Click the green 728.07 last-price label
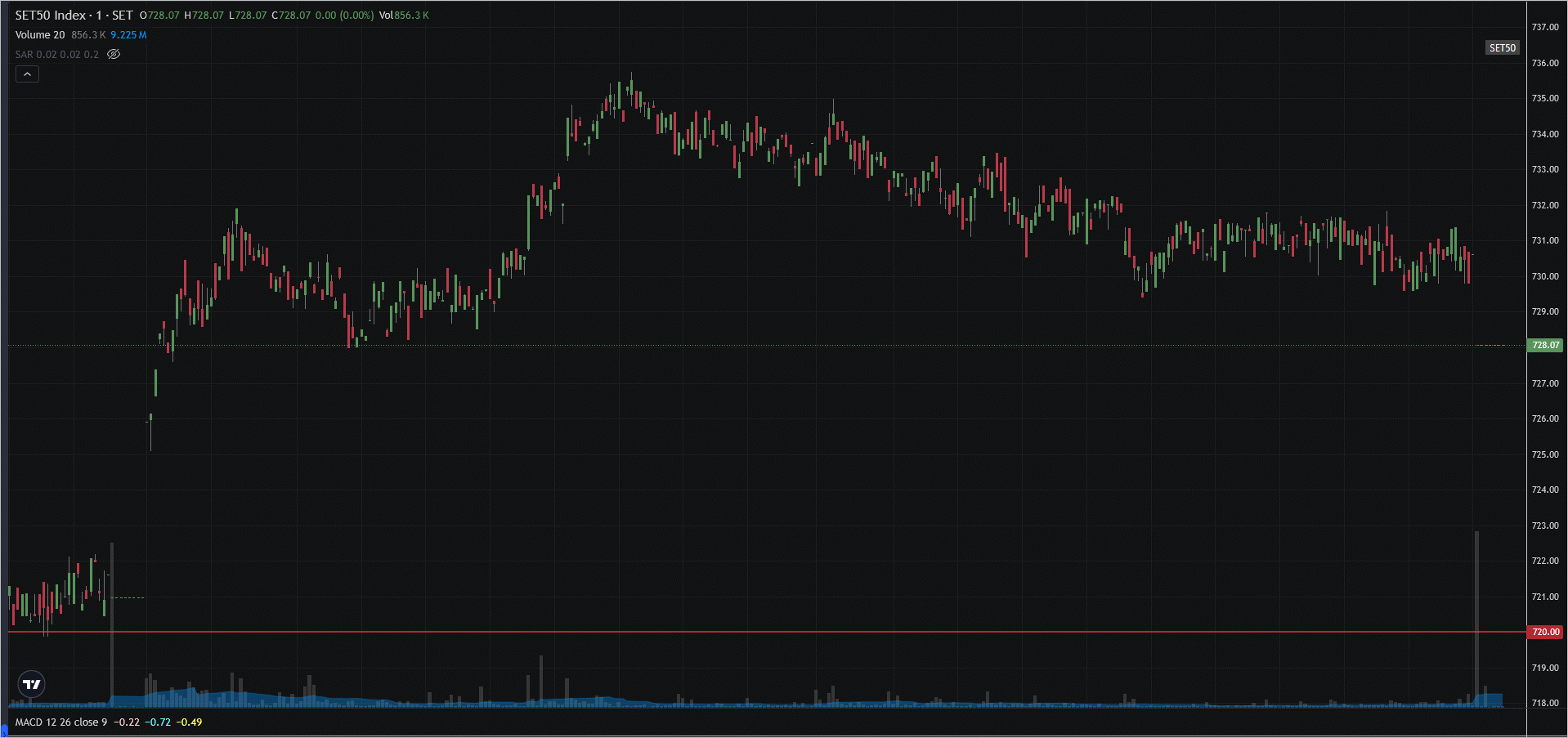This screenshot has width=1568, height=738. pyautogui.click(x=1545, y=345)
